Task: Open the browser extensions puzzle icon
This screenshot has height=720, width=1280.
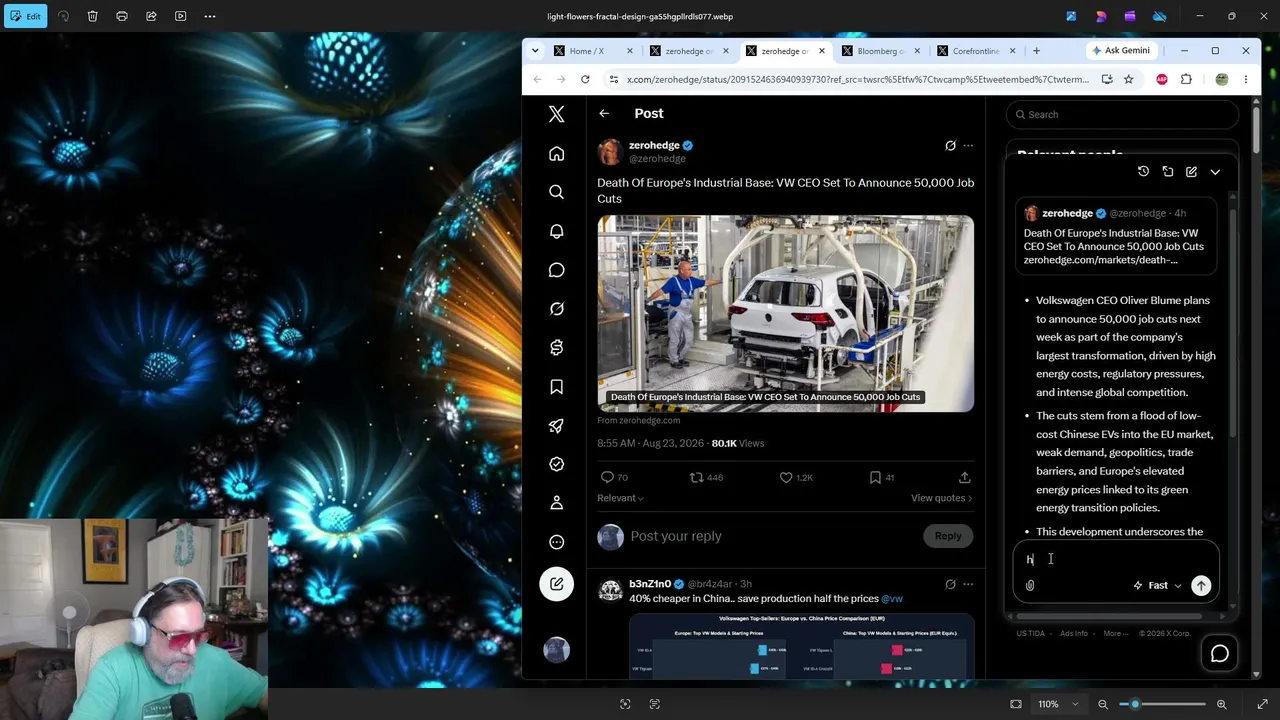Action: (1186, 79)
